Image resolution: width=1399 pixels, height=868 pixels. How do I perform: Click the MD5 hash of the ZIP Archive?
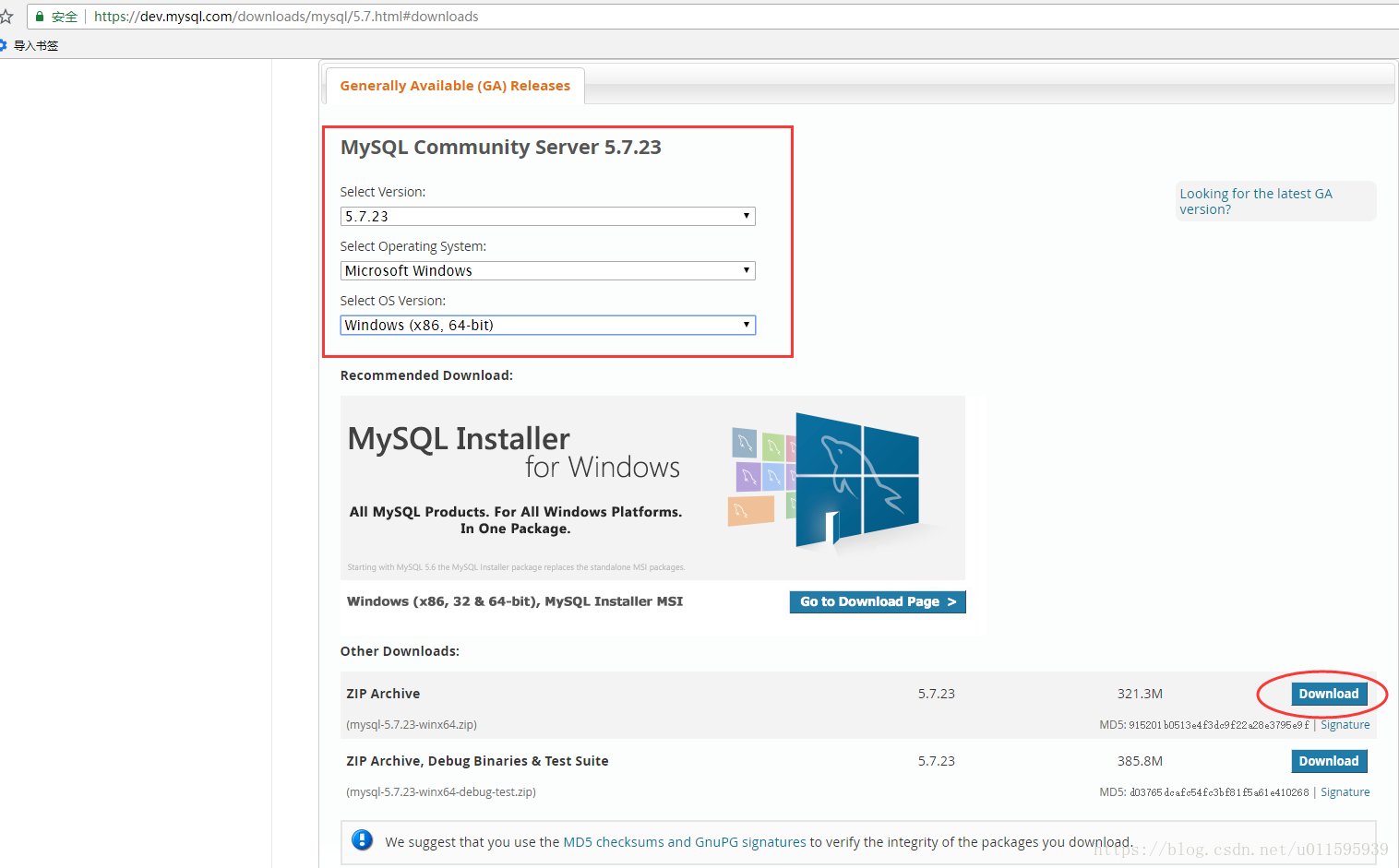(1218, 725)
